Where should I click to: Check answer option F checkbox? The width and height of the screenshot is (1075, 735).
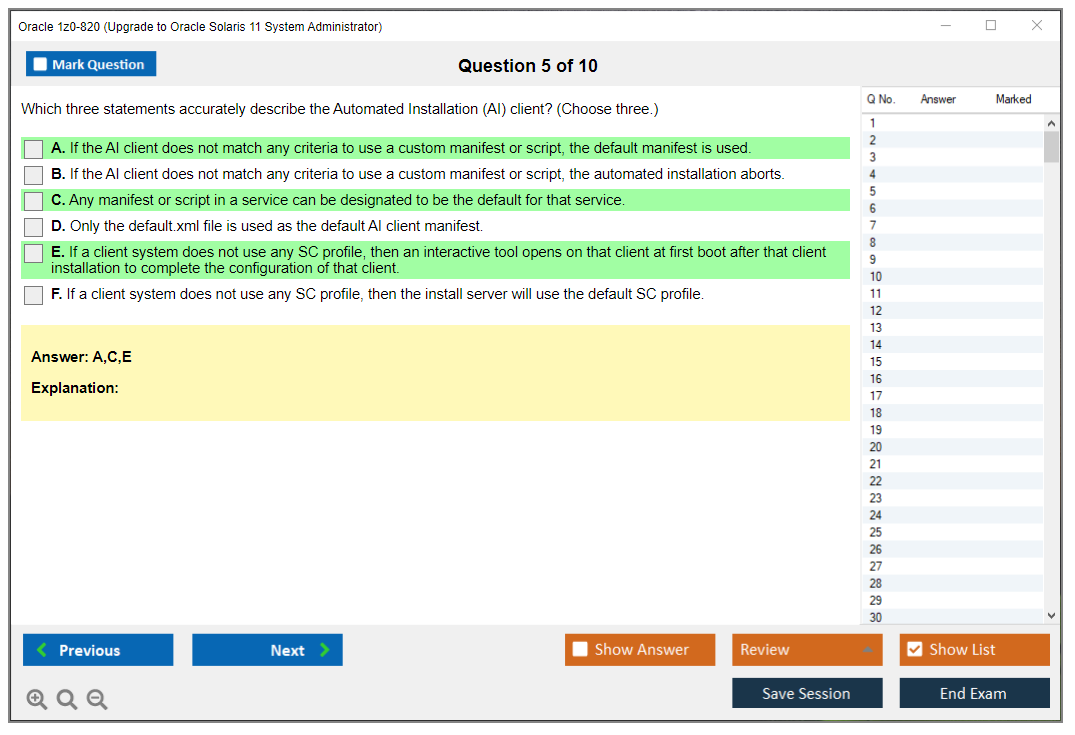(34, 295)
